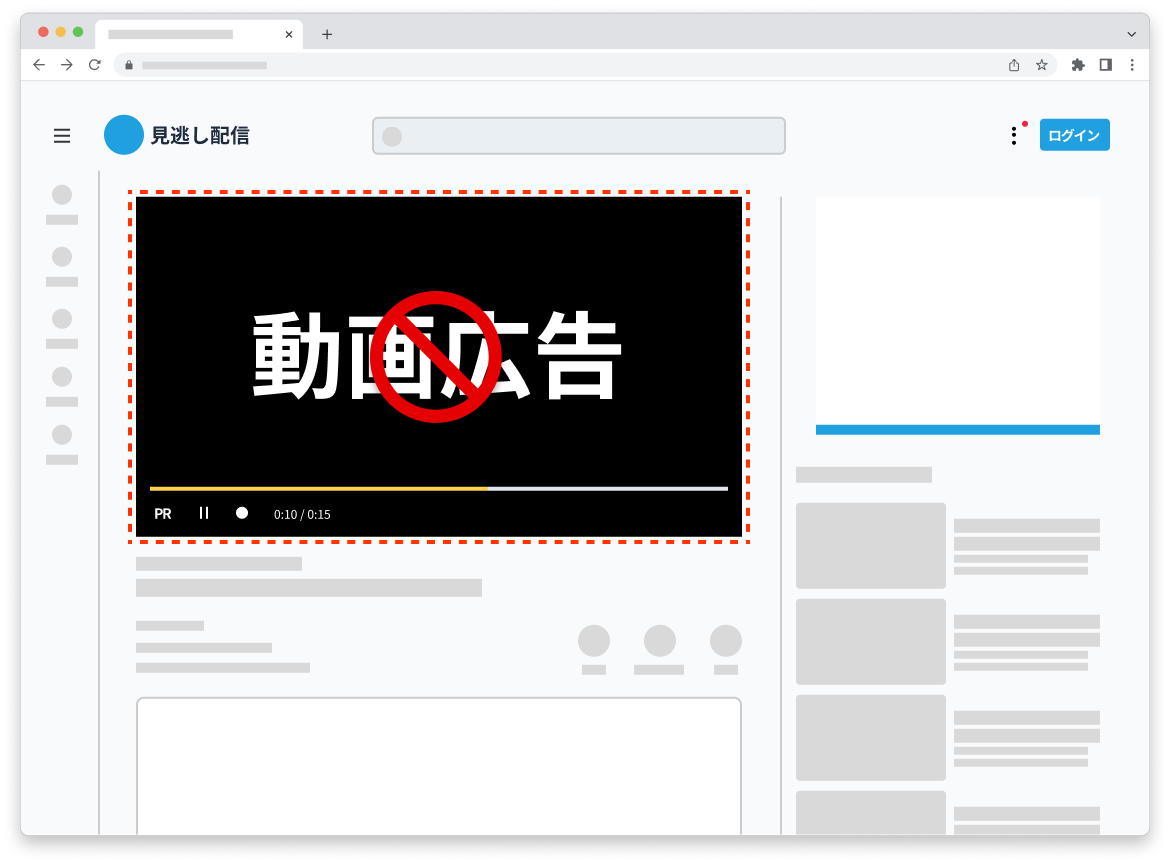This screenshot has height=862, width=1169.
Task: Toggle the rightmost reaction circle
Action: click(725, 638)
